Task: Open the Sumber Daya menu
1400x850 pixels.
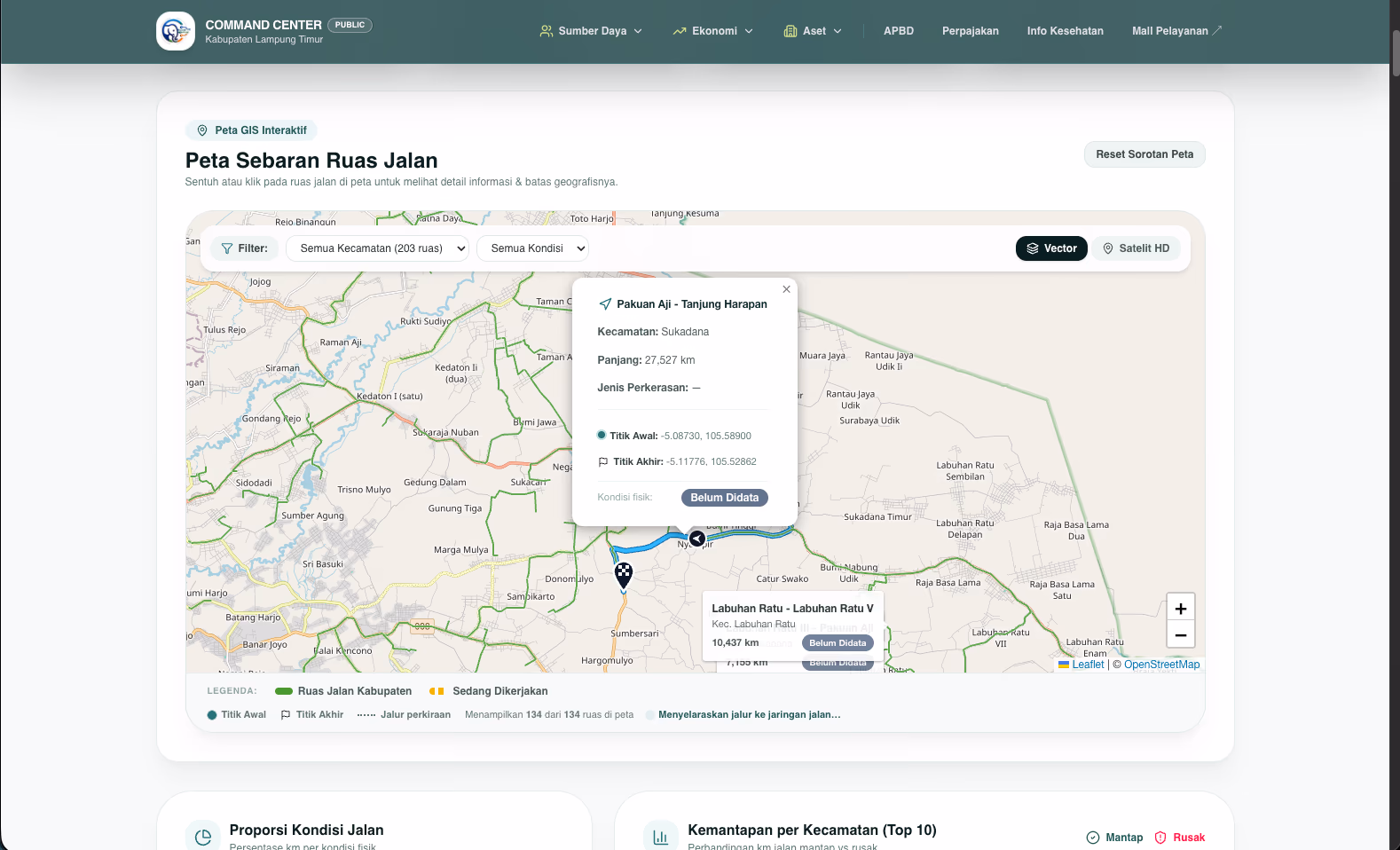Action: click(591, 31)
